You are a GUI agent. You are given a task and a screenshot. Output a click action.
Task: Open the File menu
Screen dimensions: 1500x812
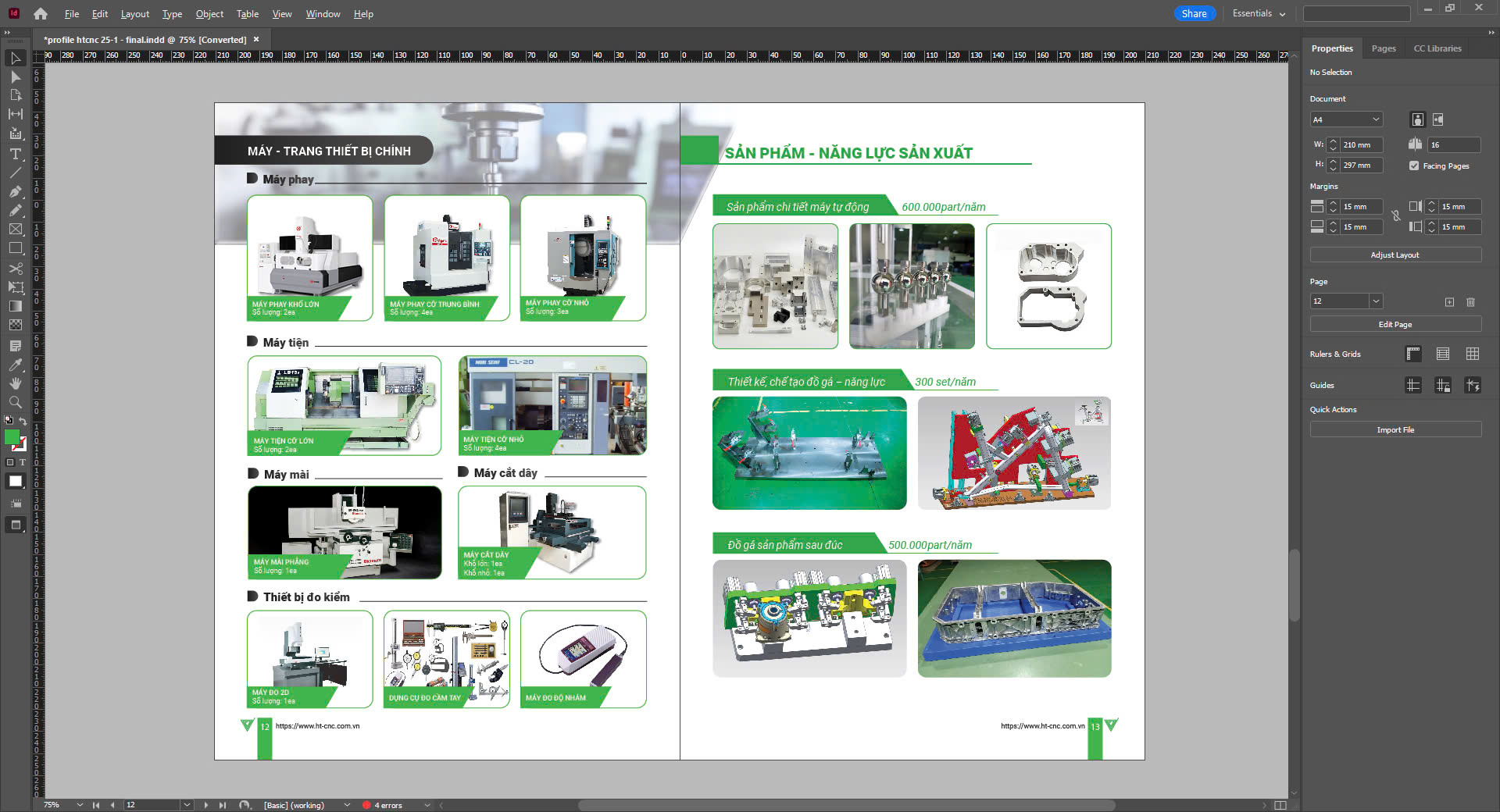pos(72,14)
